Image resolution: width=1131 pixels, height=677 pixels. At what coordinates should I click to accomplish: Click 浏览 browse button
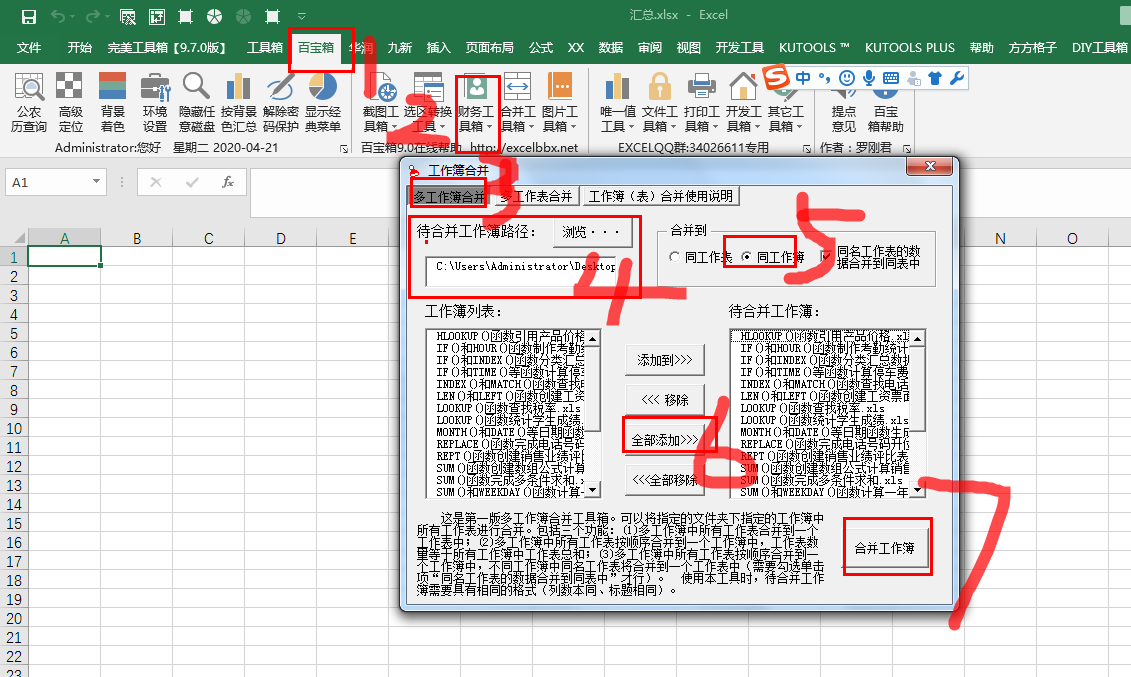pos(592,232)
